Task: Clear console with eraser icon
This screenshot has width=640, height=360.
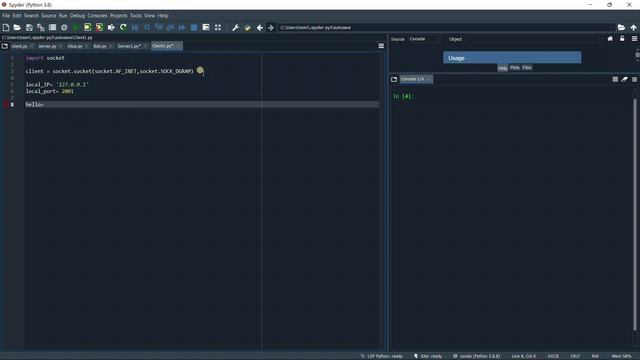Action: (x=624, y=79)
